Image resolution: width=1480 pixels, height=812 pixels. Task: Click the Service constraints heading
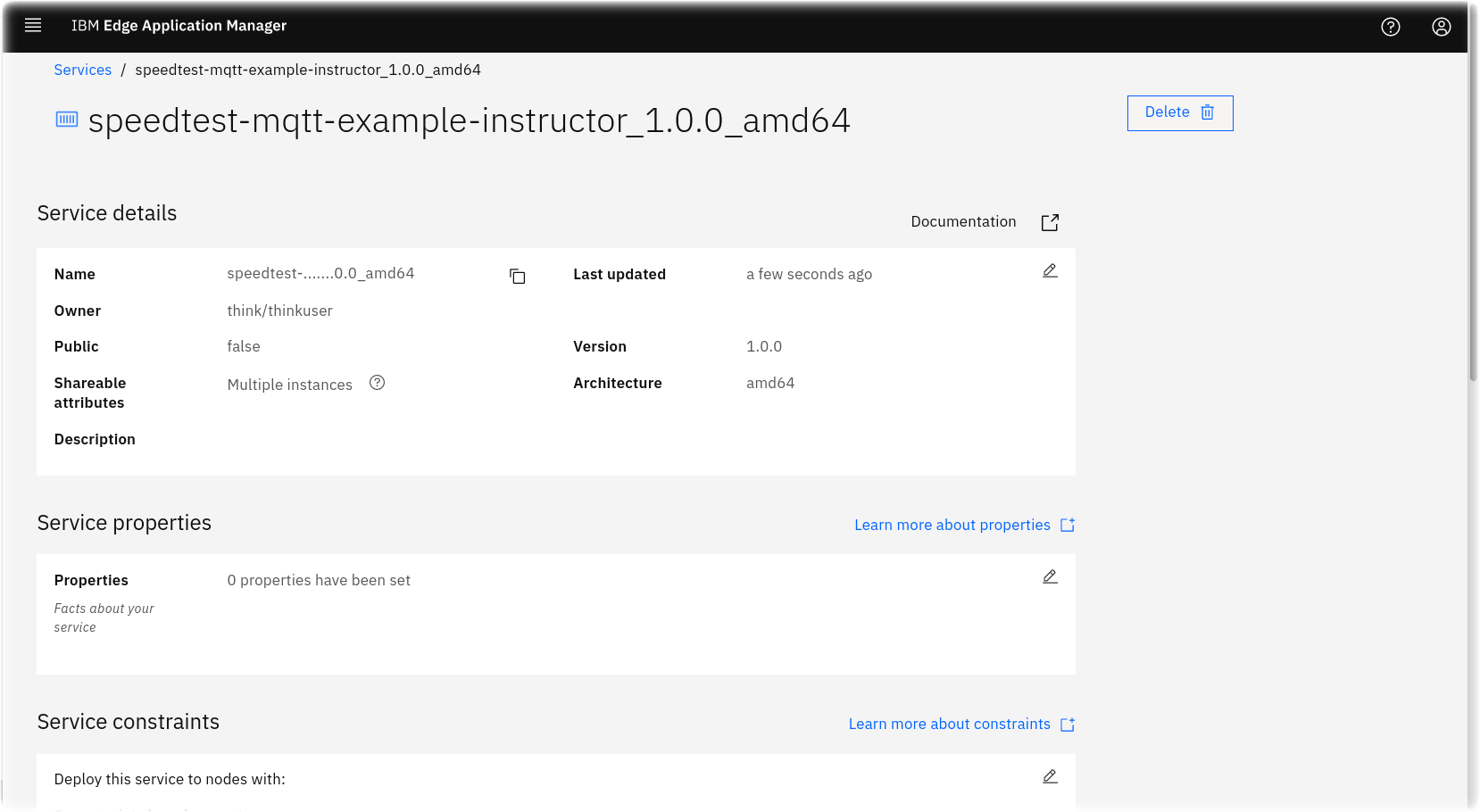(129, 722)
